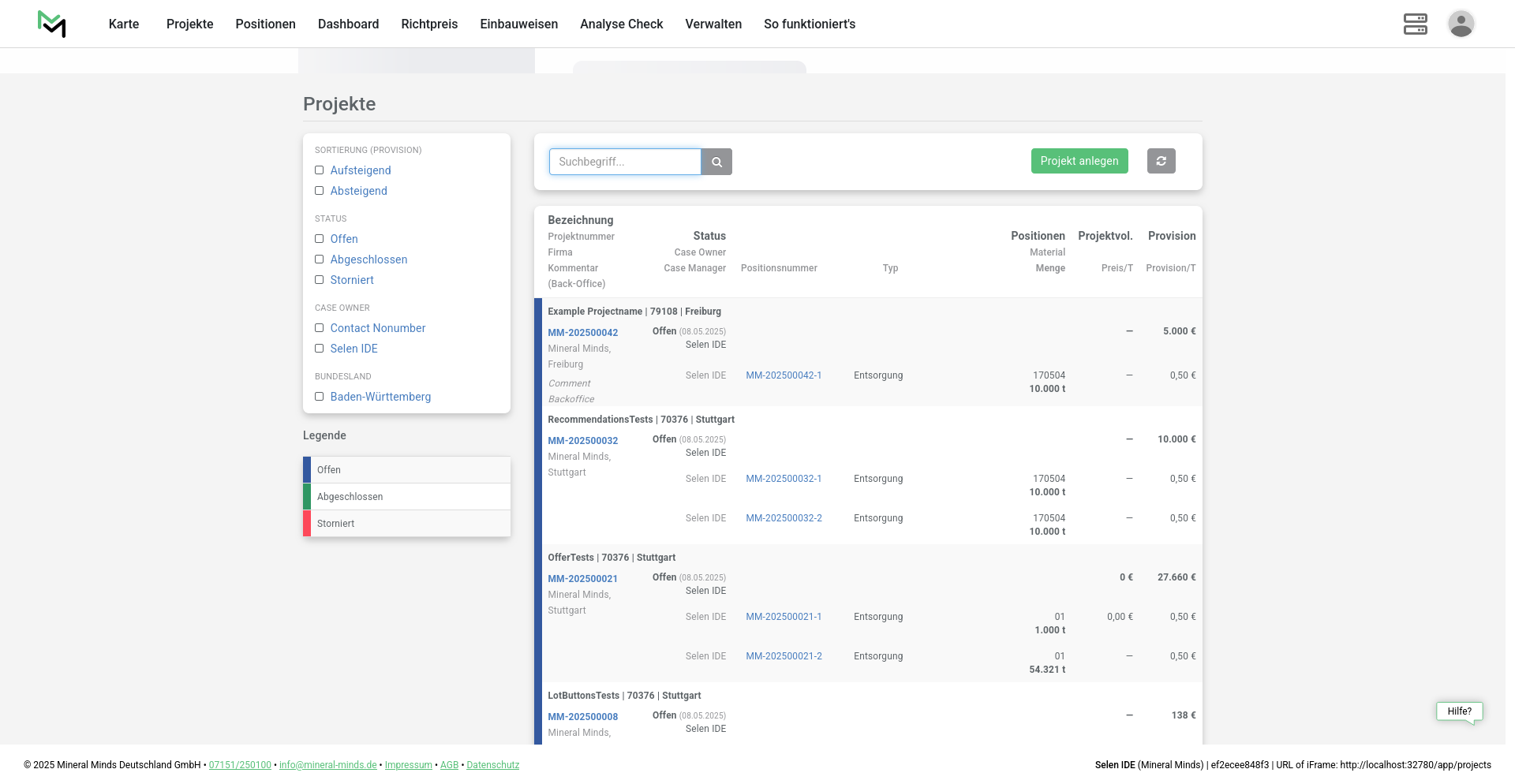Image resolution: width=1515 pixels, height=784 pixels.
Task: Open the Dashboard menu item
Action: [x=348, y=24]
